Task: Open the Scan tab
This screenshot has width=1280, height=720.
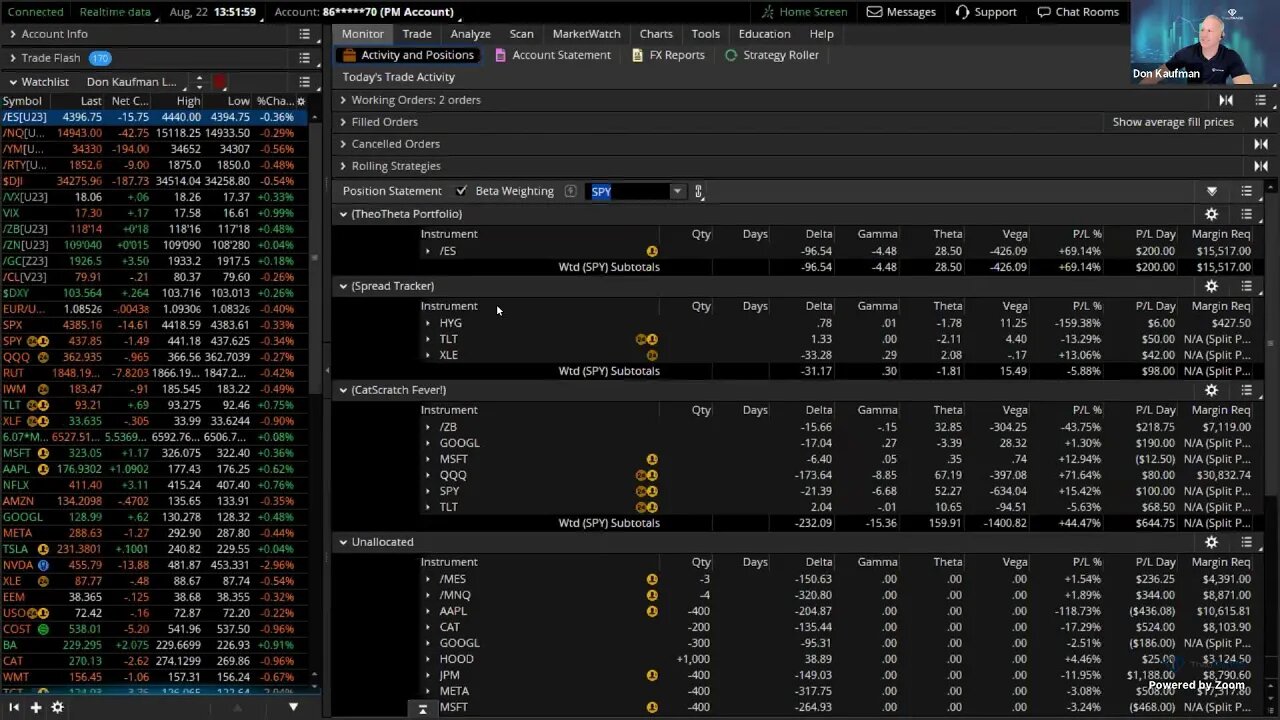Action: click(521, 34)
